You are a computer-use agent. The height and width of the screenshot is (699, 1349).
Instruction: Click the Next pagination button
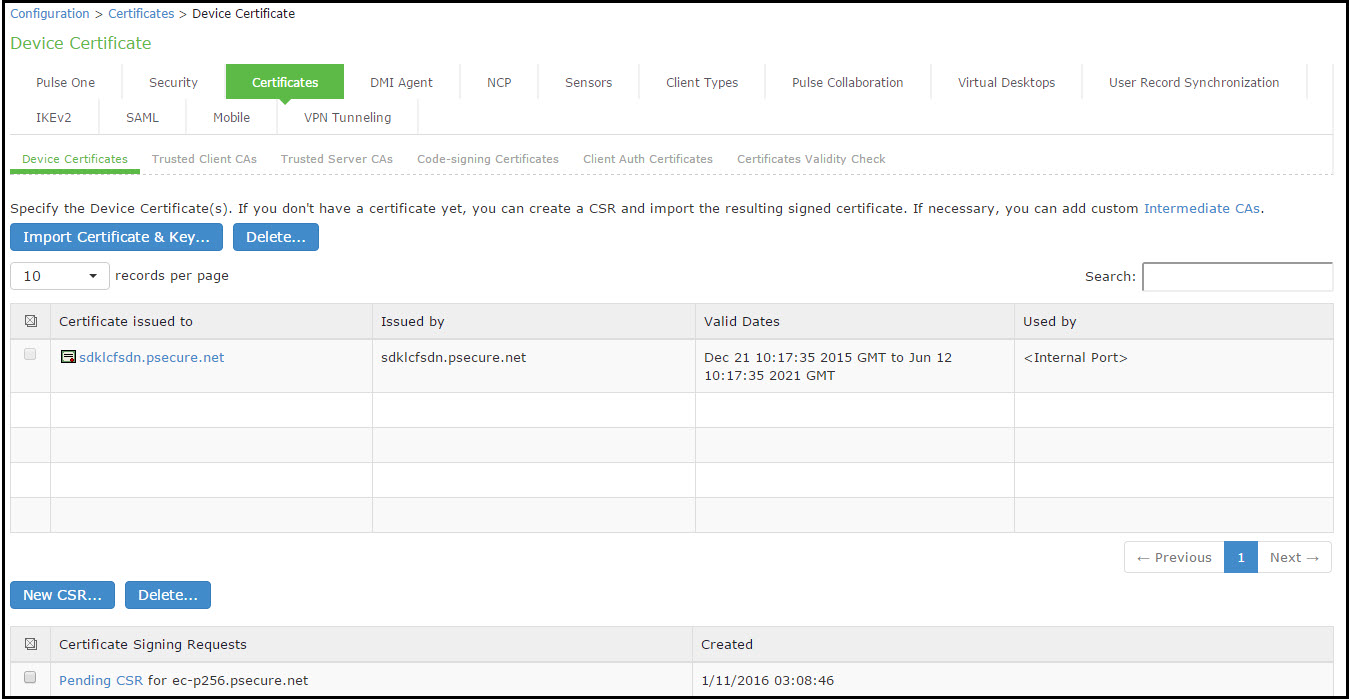pyautogui.click(x=1294, y=557)
